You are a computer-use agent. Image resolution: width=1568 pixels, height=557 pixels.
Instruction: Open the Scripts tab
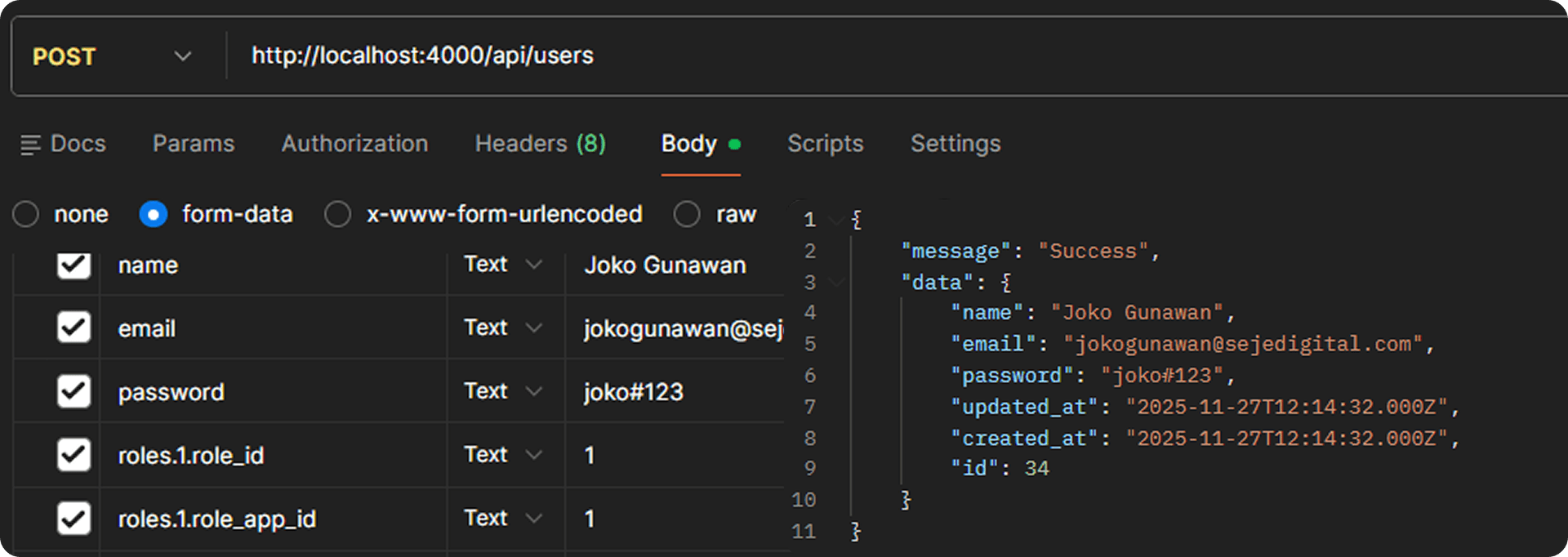(825, 144)
